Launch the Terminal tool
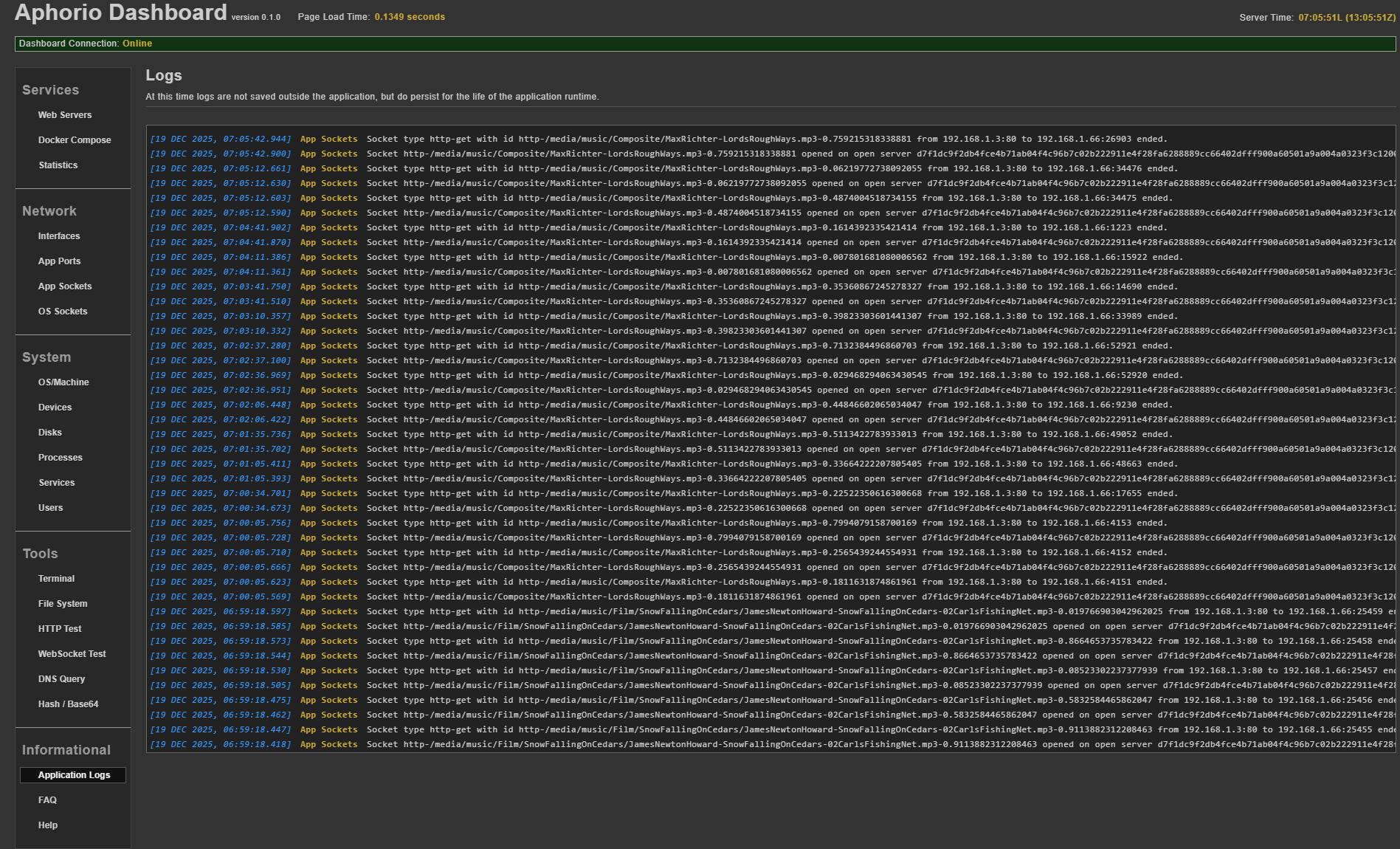This screenshot has width=1400, height=849. pyautogui.click(x=57, y=579)
